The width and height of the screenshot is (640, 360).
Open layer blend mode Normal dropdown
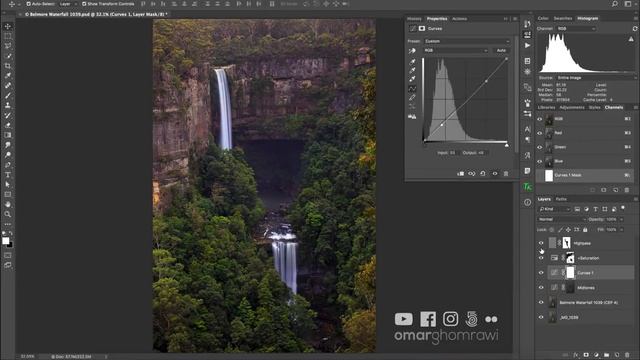point(562,219)
